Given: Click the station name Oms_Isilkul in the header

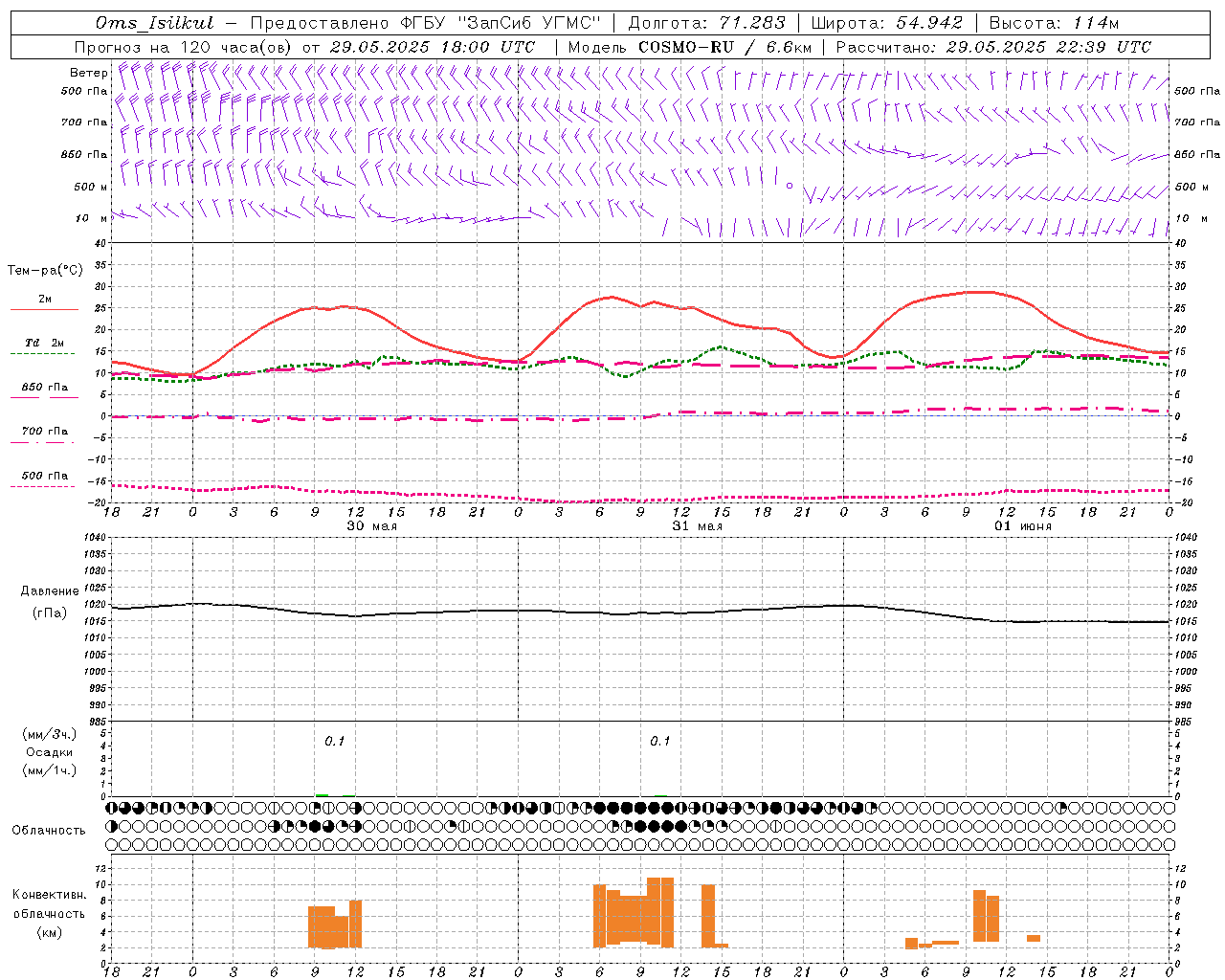Looking at the screenshot, I should (x=155, y=23).
